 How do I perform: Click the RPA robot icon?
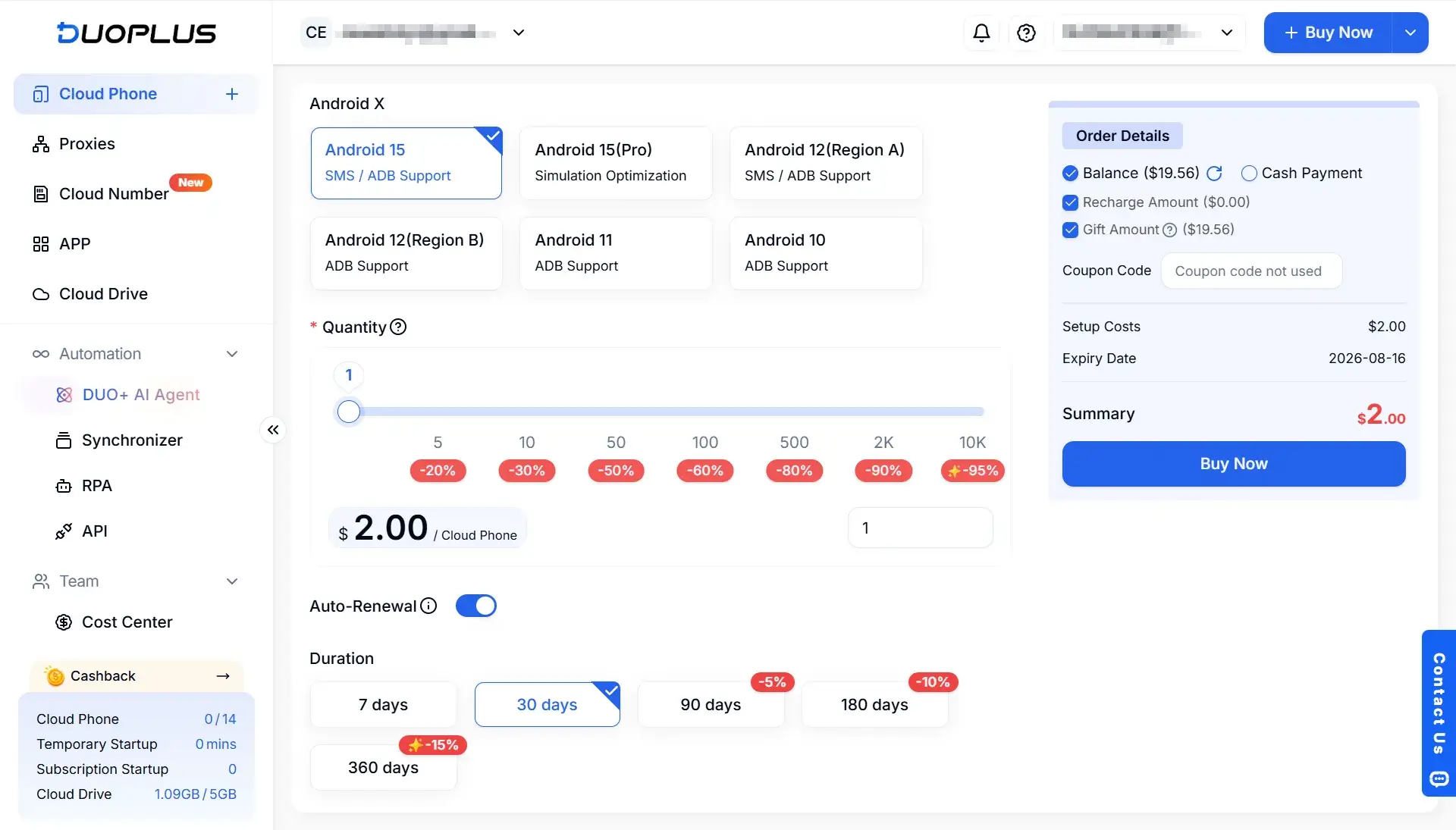pos(64,486)
